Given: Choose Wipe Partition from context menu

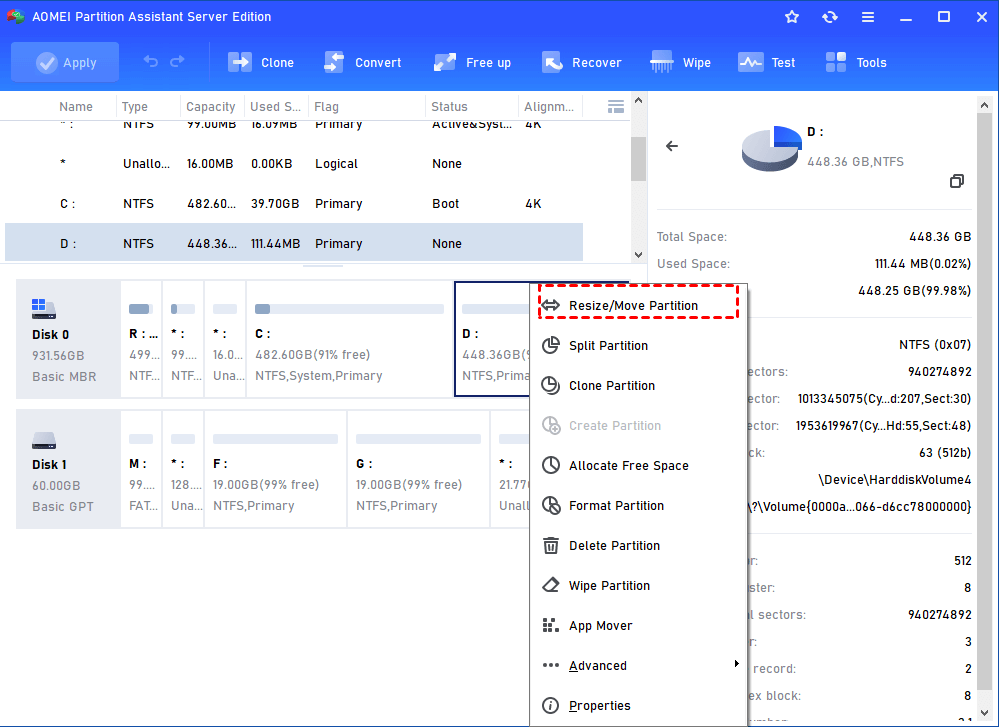Looking at the screenshot, I should point(638,586).
